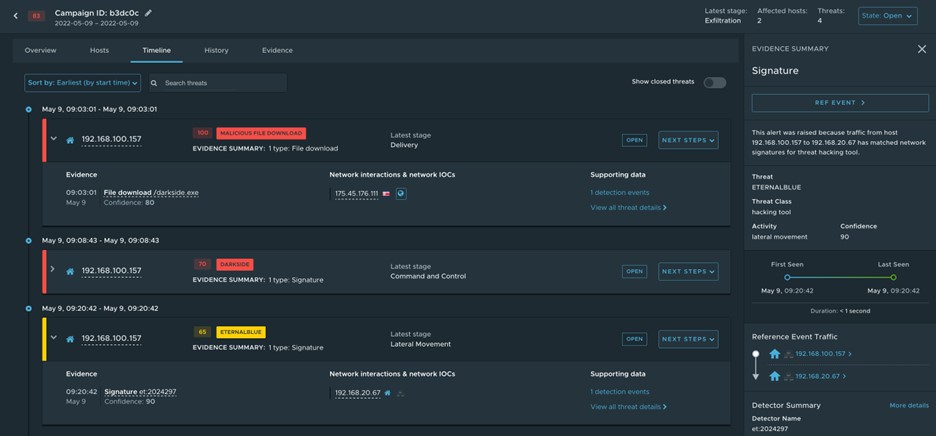Click 192.168.20.67 under network interactions

click(358, 393)
